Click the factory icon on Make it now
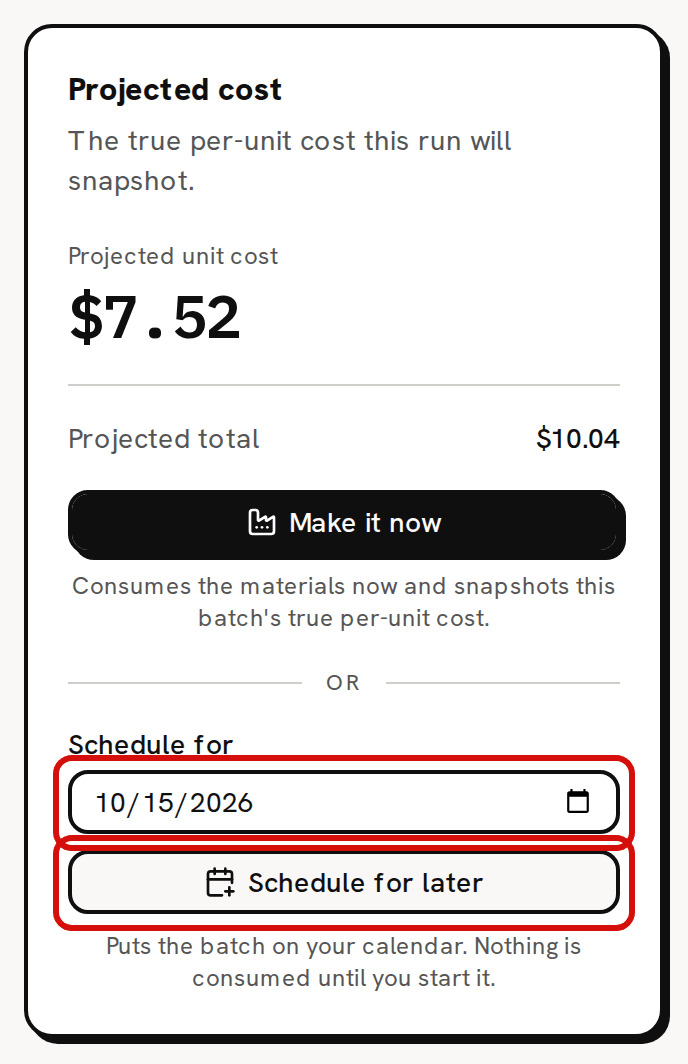Viewport: 688px width, 1064px height. 262,522
